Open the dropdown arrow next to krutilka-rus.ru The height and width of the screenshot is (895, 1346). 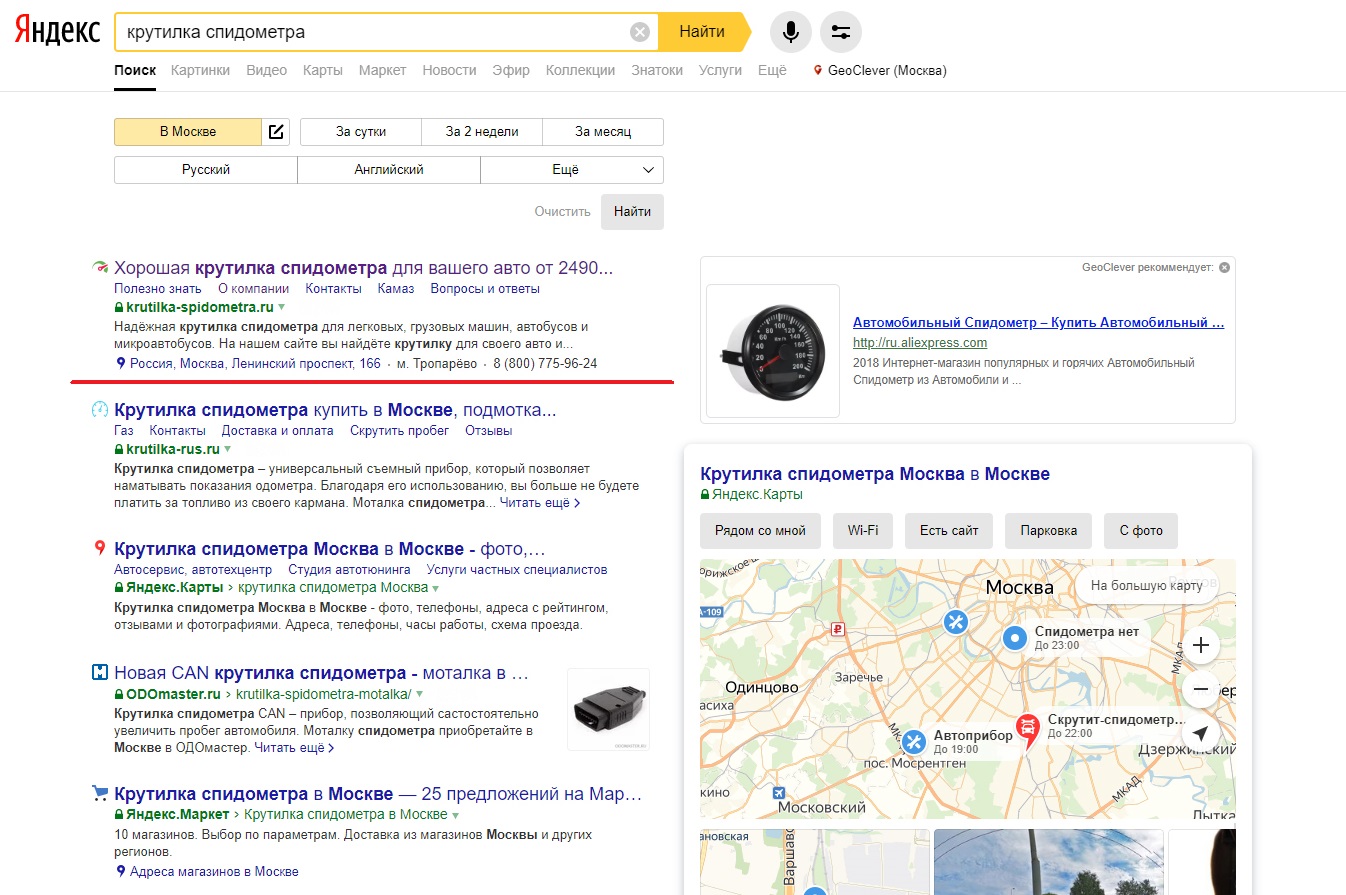coord(228,449)
